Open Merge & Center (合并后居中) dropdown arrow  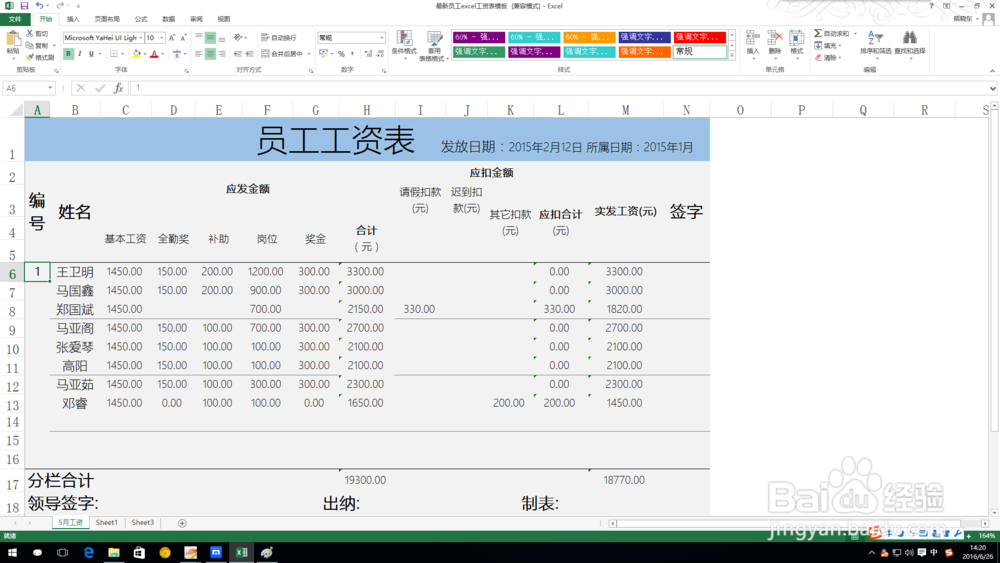pyautogui.click(x=309, y=54)
